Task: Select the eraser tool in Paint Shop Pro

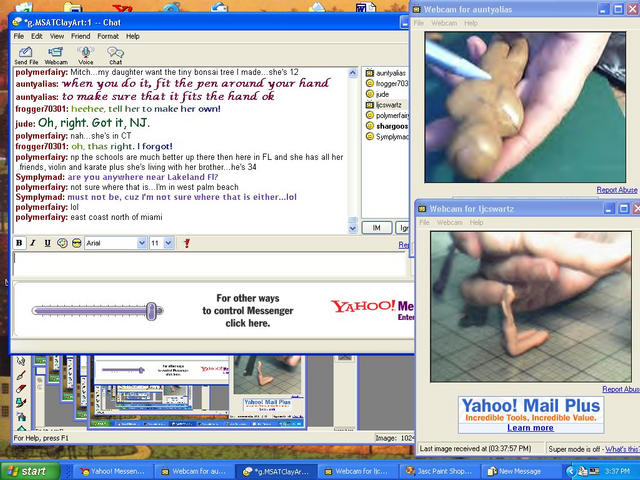Action: click(21, 389)
